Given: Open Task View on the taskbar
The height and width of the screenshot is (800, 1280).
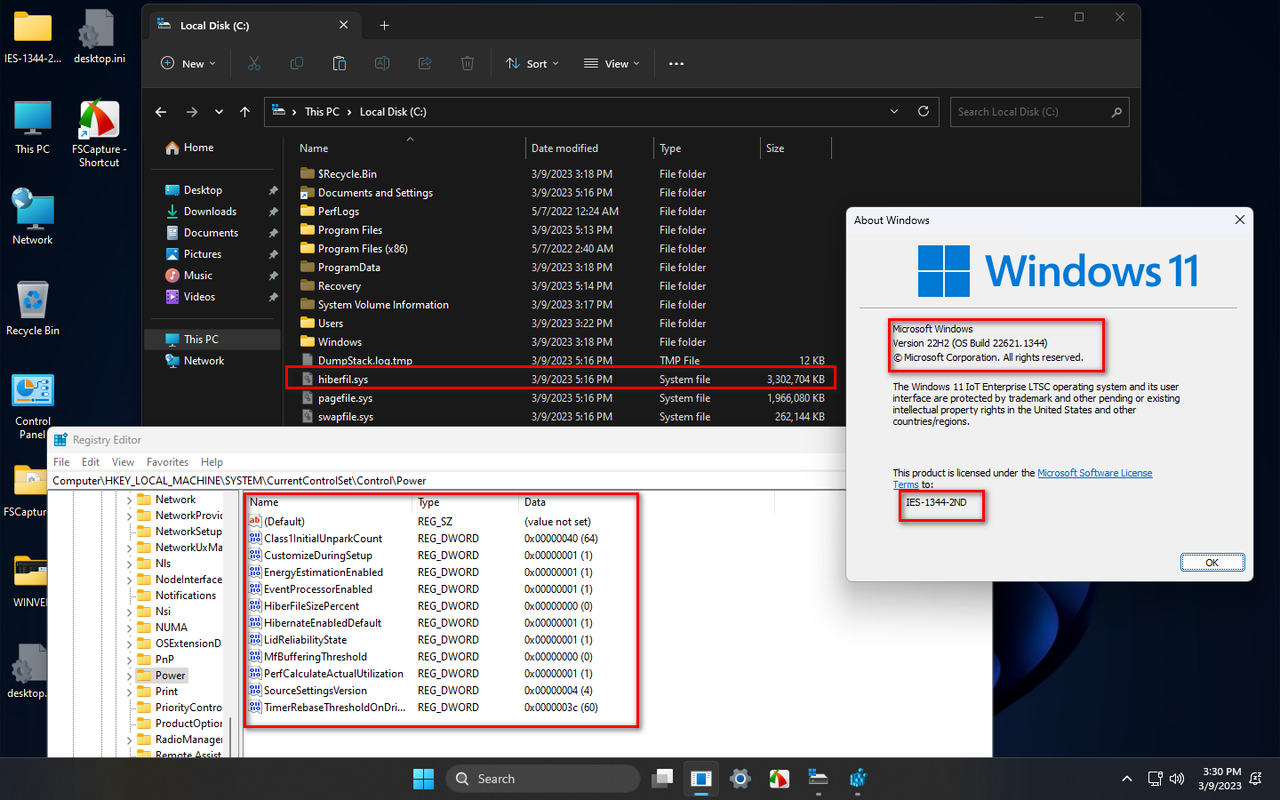Looking at the screenshot, I should pos(662,778).
